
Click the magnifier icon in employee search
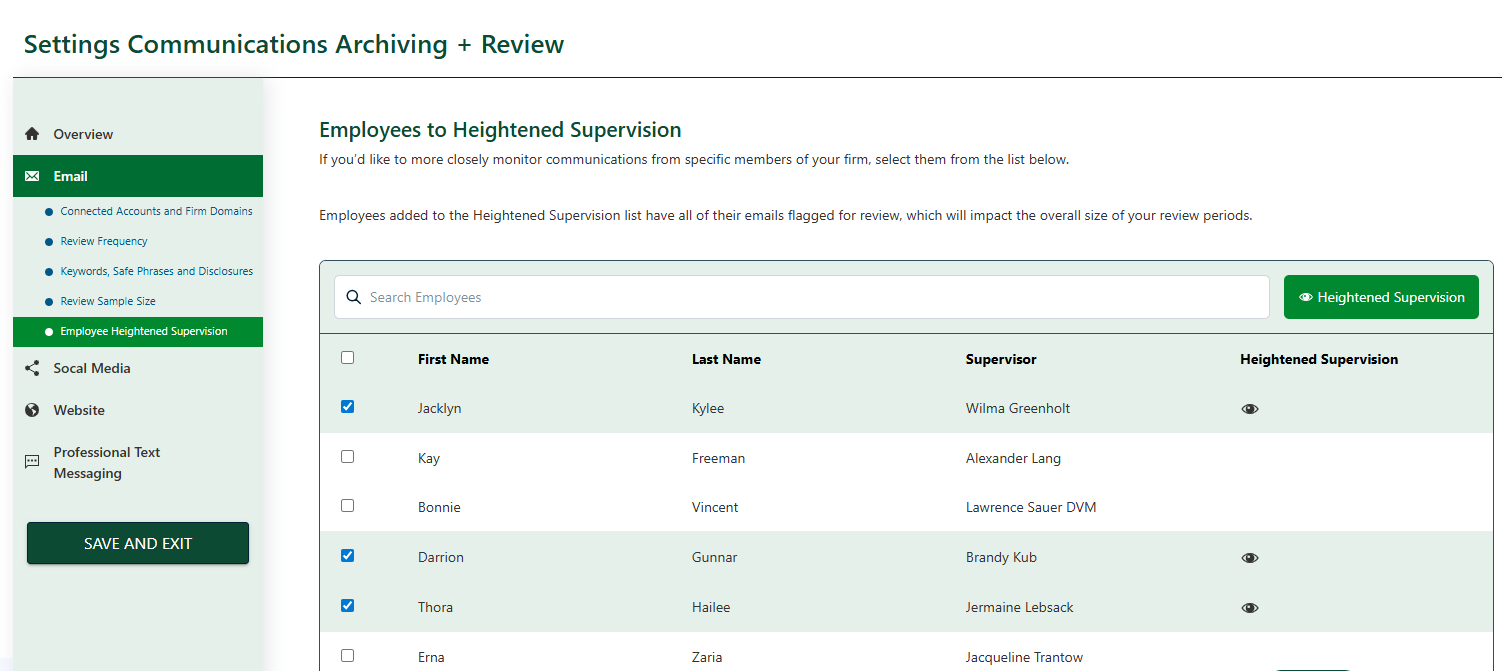tap(353, 297)
